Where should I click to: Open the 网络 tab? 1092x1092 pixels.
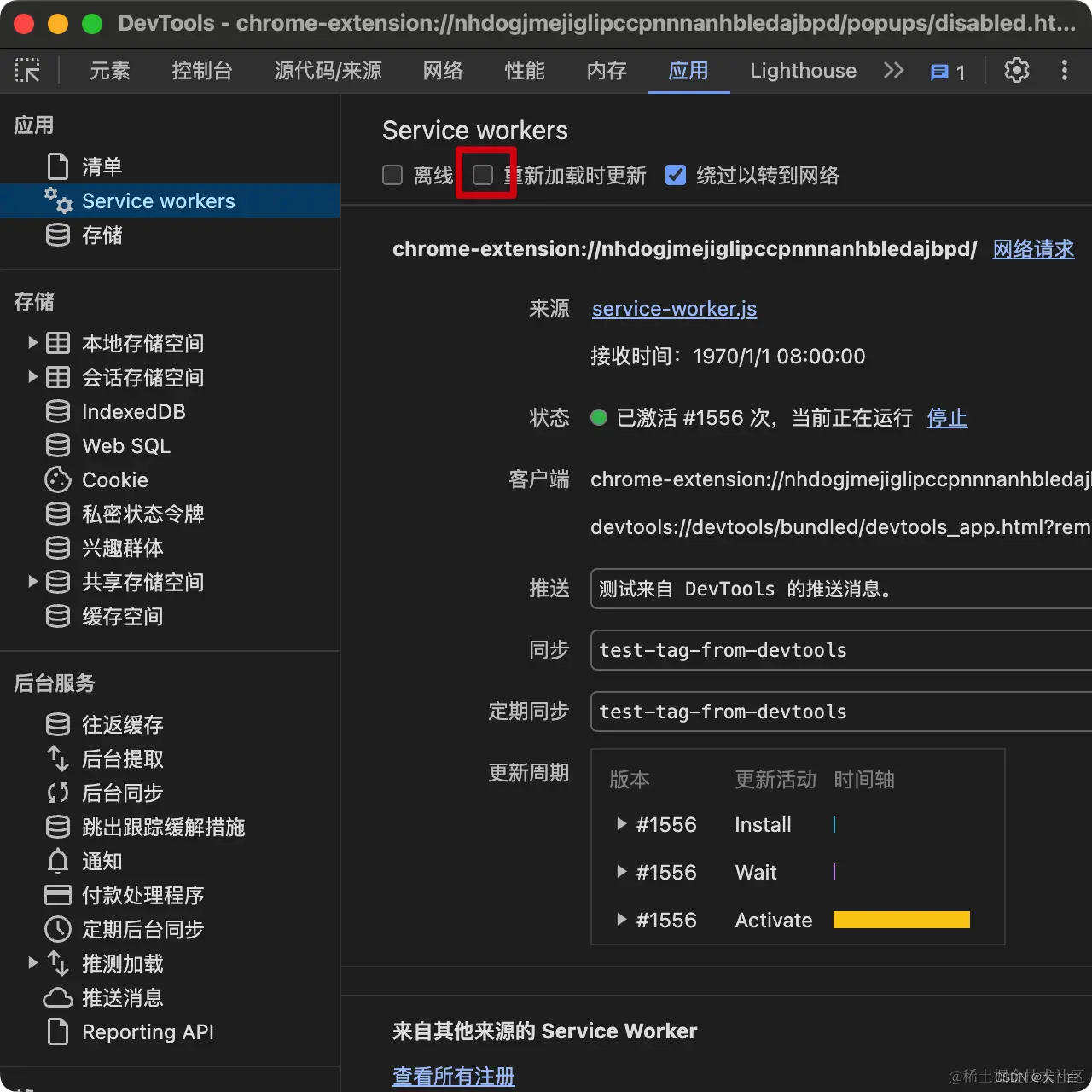(x=443, y=71)
